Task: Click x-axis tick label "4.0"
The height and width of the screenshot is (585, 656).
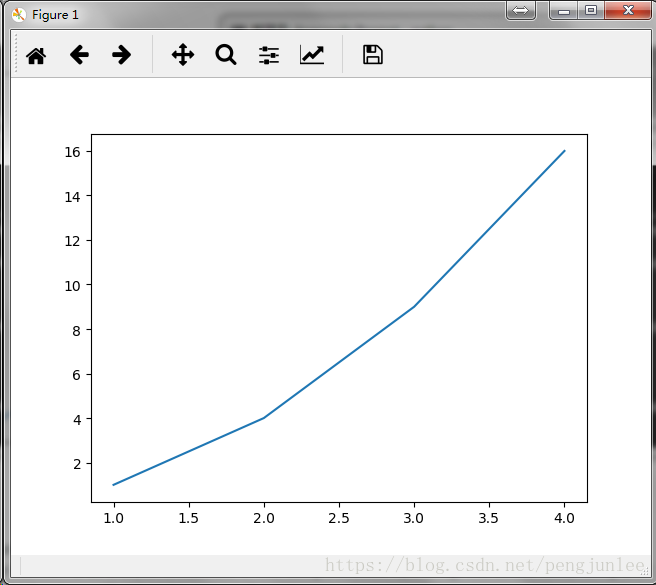Action: pyautogui.click(x=564, y=518)
